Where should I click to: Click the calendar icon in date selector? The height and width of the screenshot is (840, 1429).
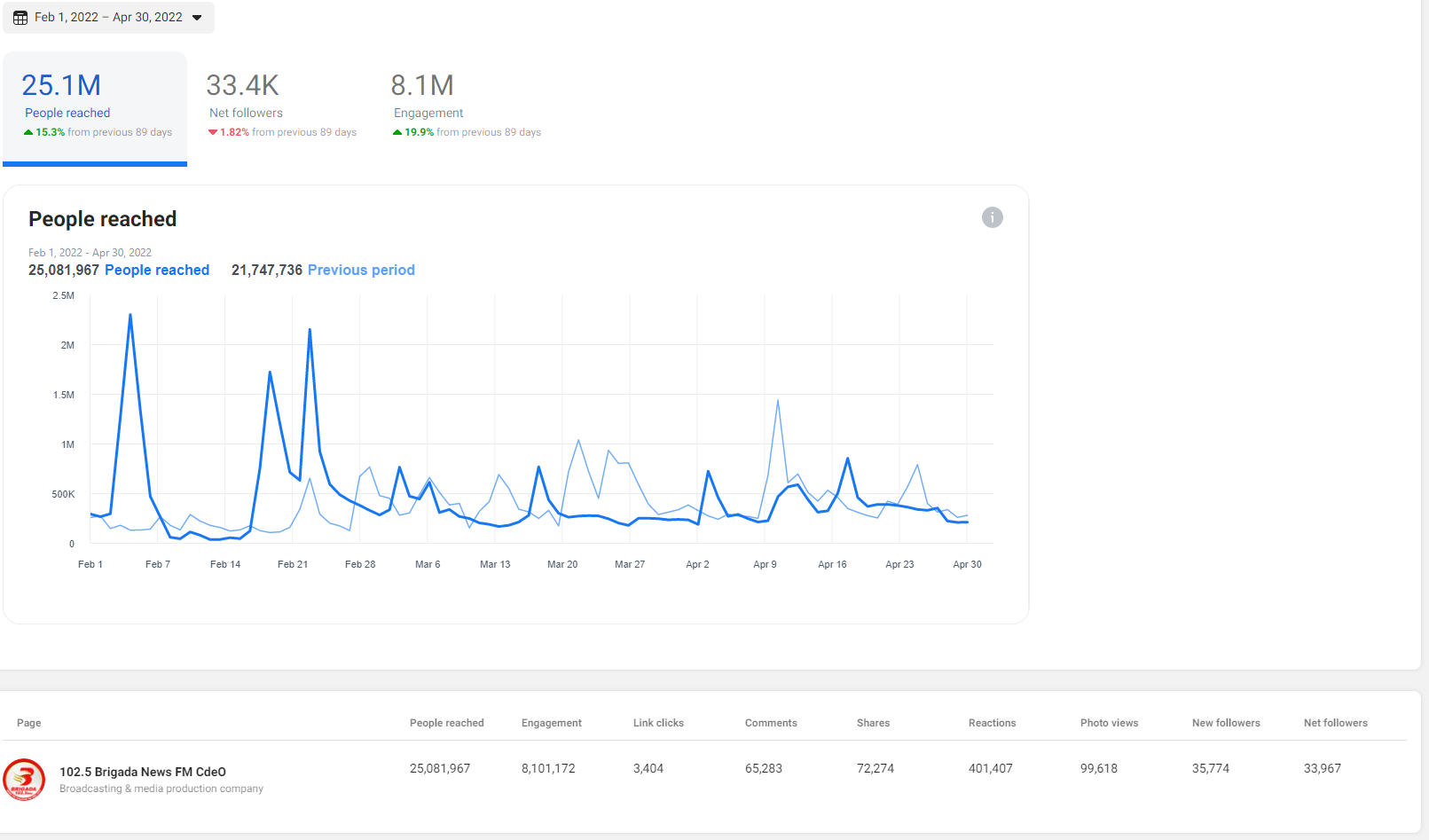tap(20, 18)
